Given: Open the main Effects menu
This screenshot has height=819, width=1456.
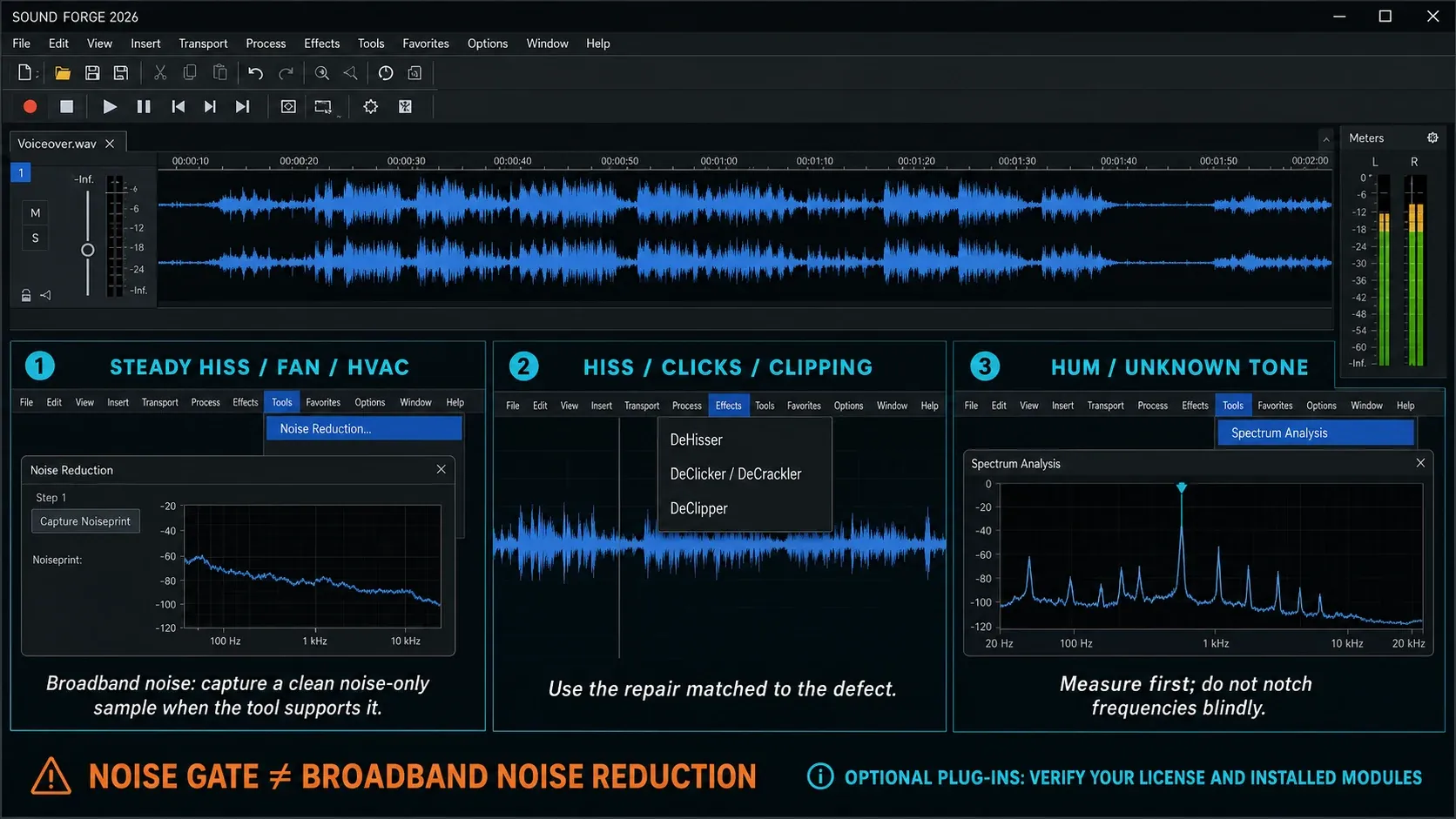Looking at the screenshot, I should point(322,44).
